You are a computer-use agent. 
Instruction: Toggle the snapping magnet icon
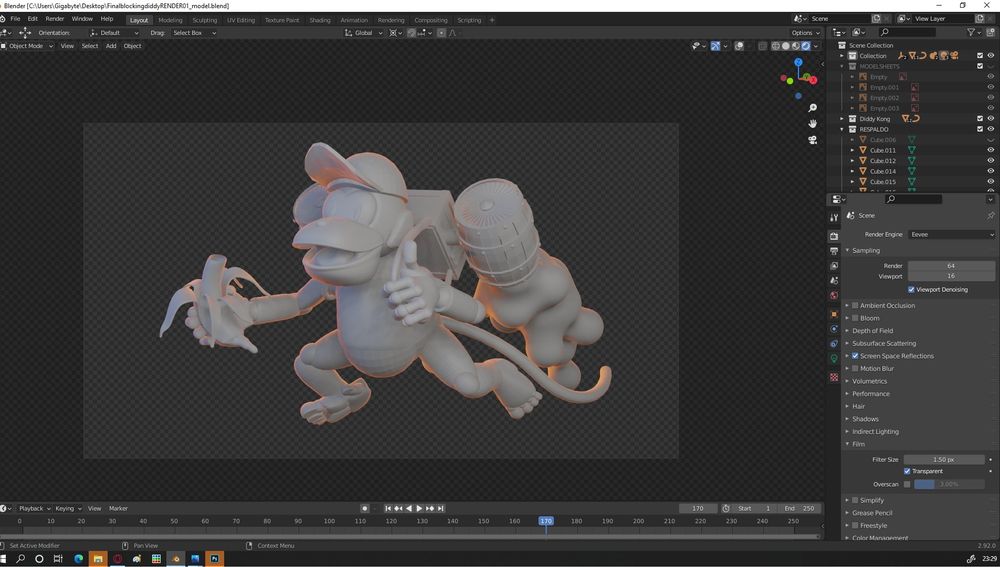[x=411, y=33]
